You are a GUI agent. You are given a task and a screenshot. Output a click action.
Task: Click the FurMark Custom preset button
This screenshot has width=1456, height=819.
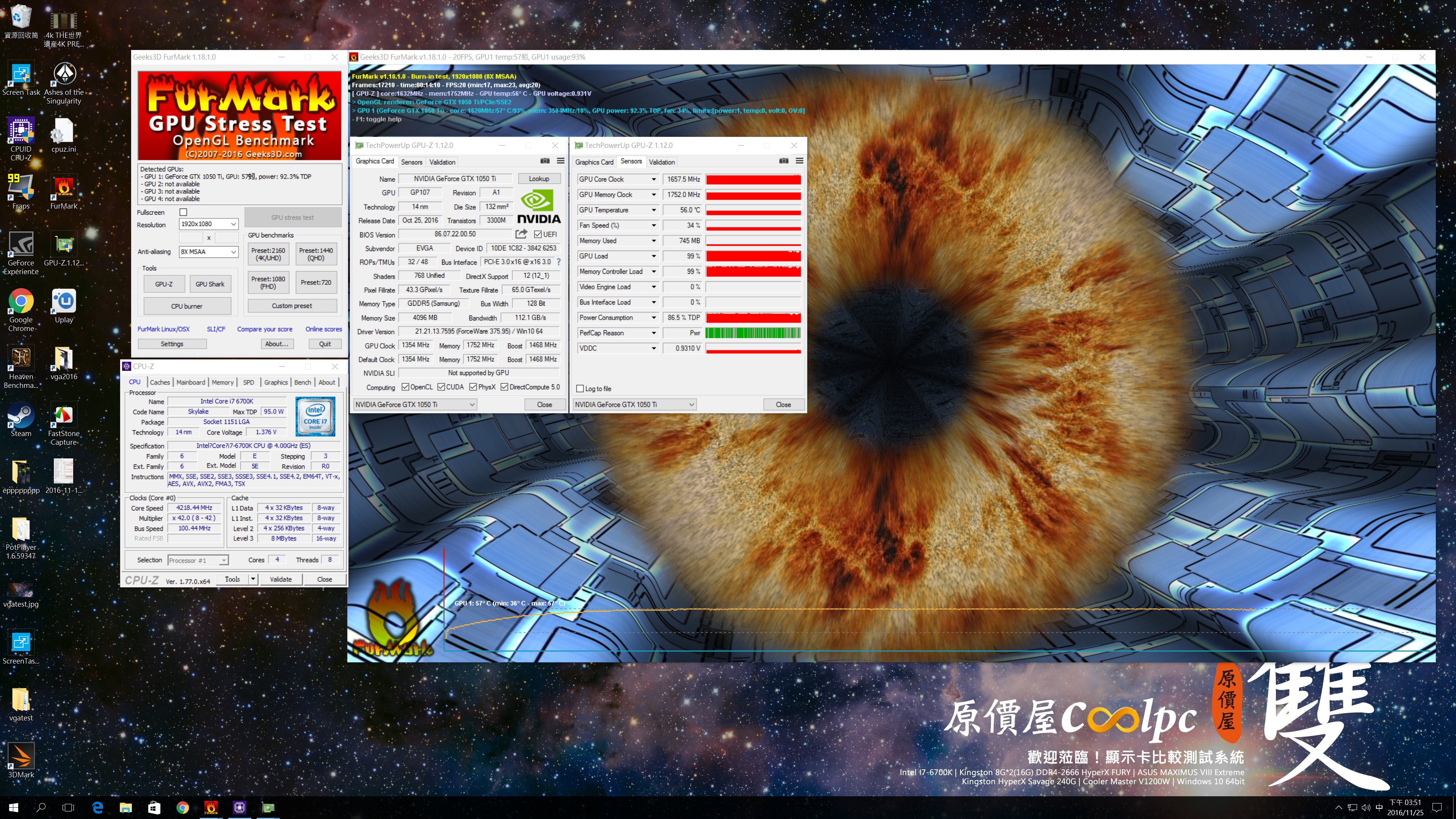[x=292, y=306]
